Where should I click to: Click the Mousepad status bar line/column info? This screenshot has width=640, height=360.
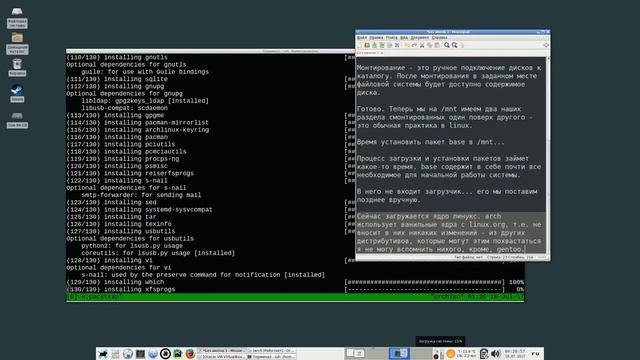(510, 258)
